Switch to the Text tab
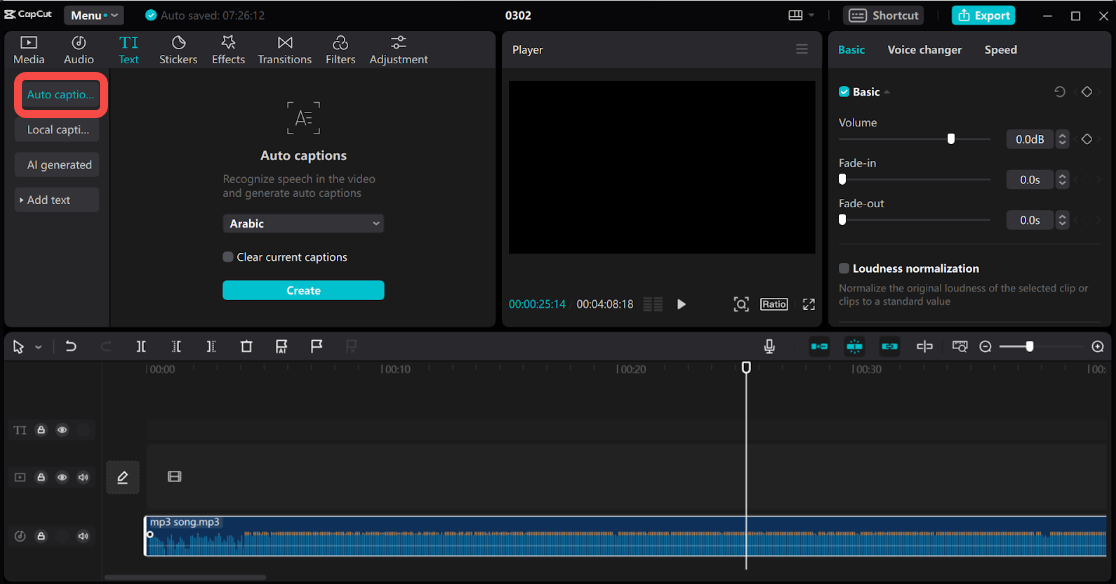 tap(129, 50)
